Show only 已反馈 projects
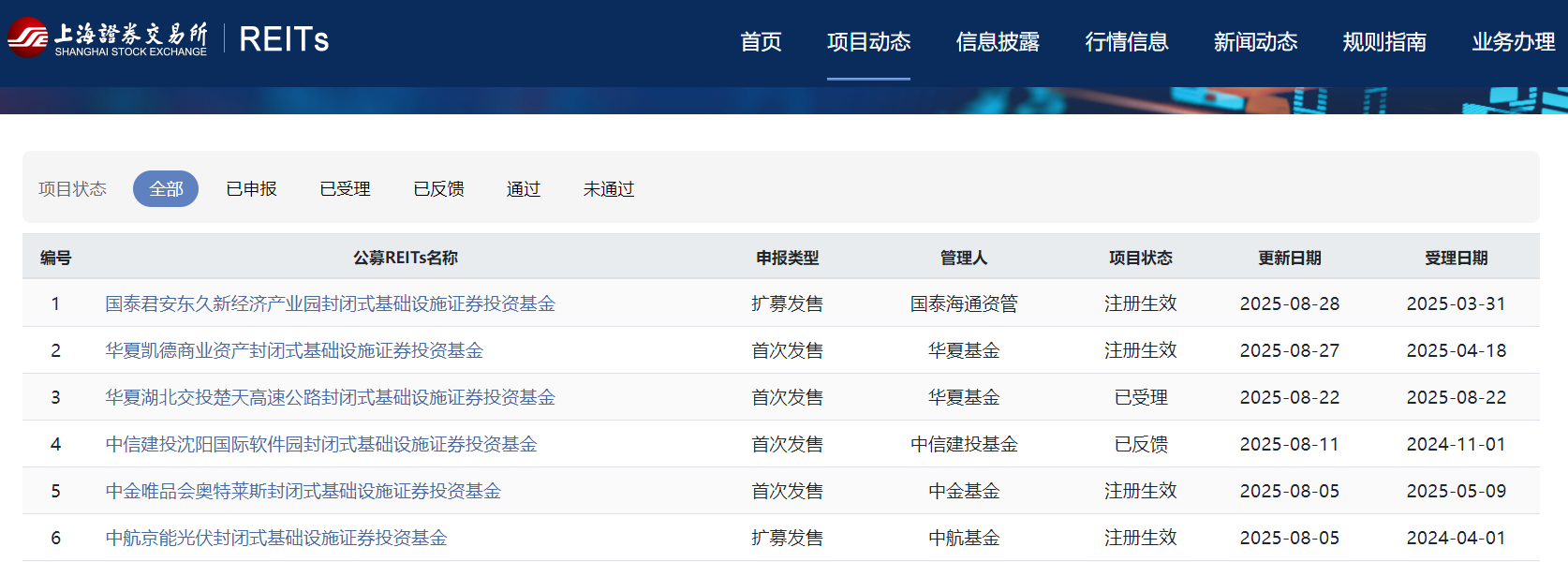The image size is (1568, 562). pyautogui.click(x=438, y=189)
